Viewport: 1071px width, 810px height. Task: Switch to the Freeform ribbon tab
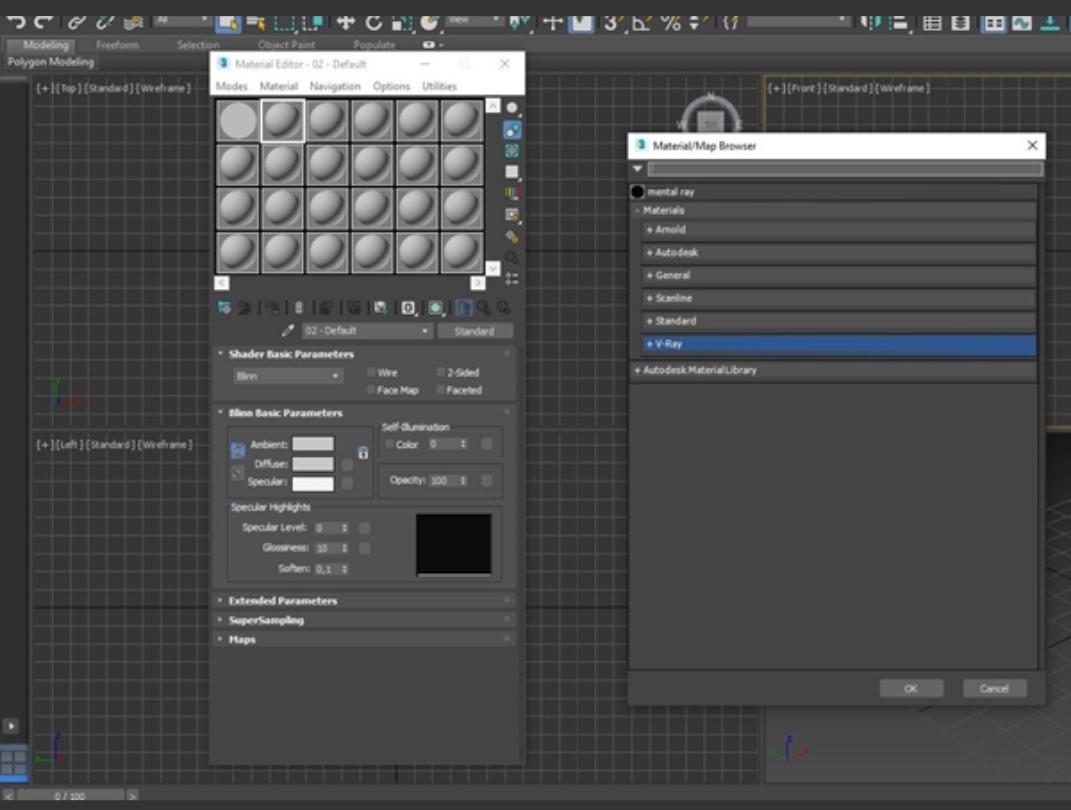click(x=117, y=45)
